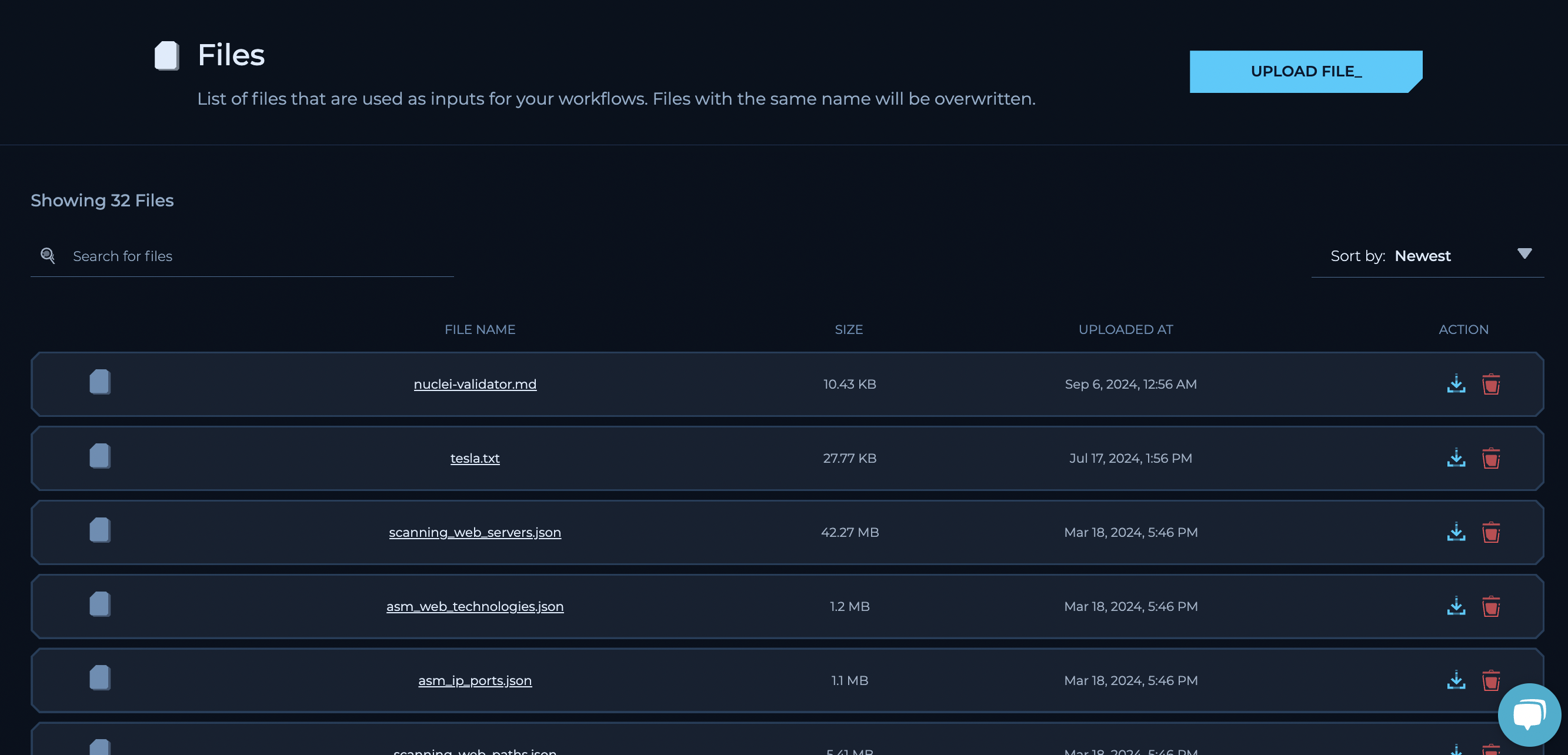The width and height of the screenshot is (1568, 755).
Task: Open the tesla.txt link
Action: [475, 458]
